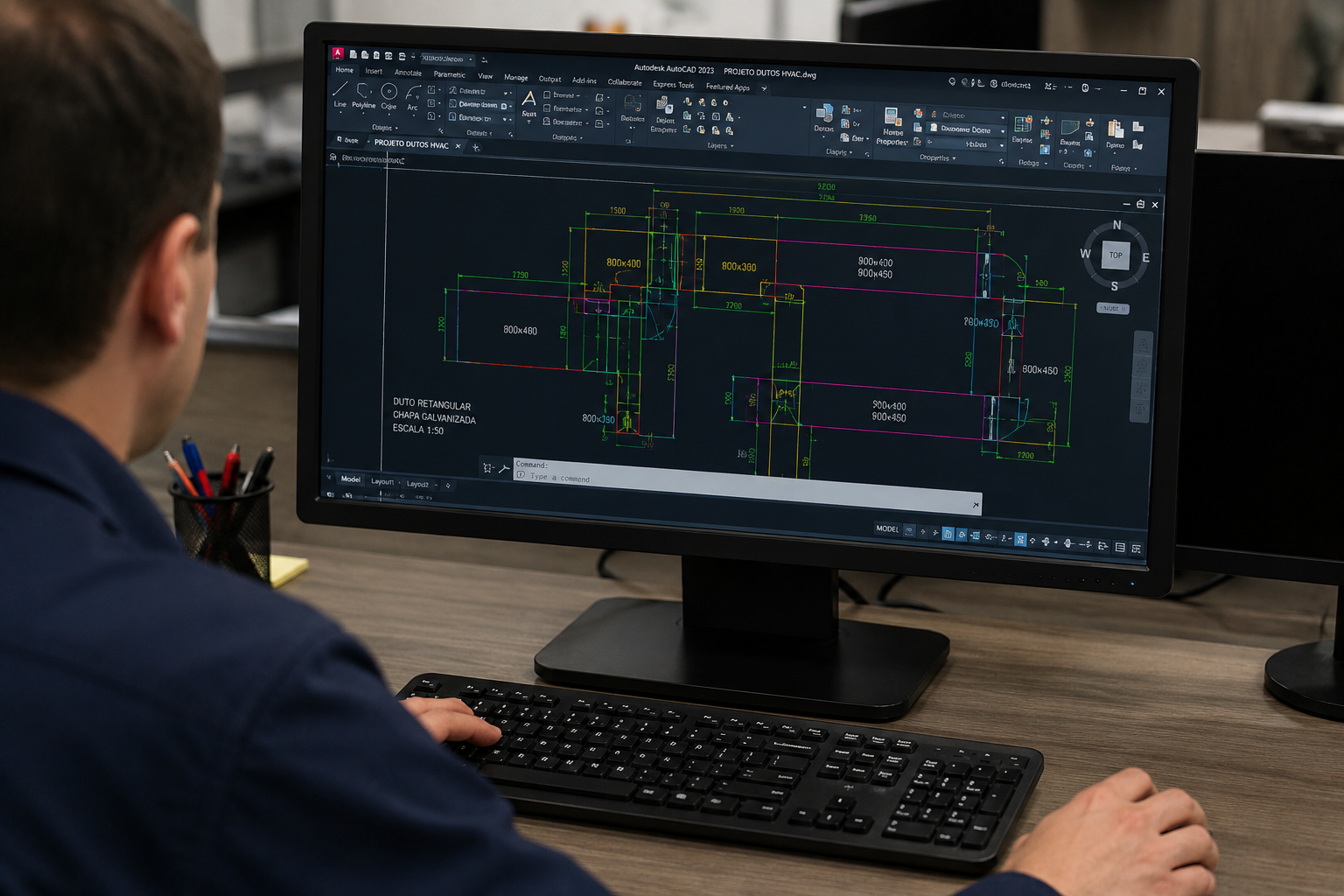The width and height of the screenshot is (1344, 896).
Task: Switch to the Model layout tab
Action: coord(351,479)
